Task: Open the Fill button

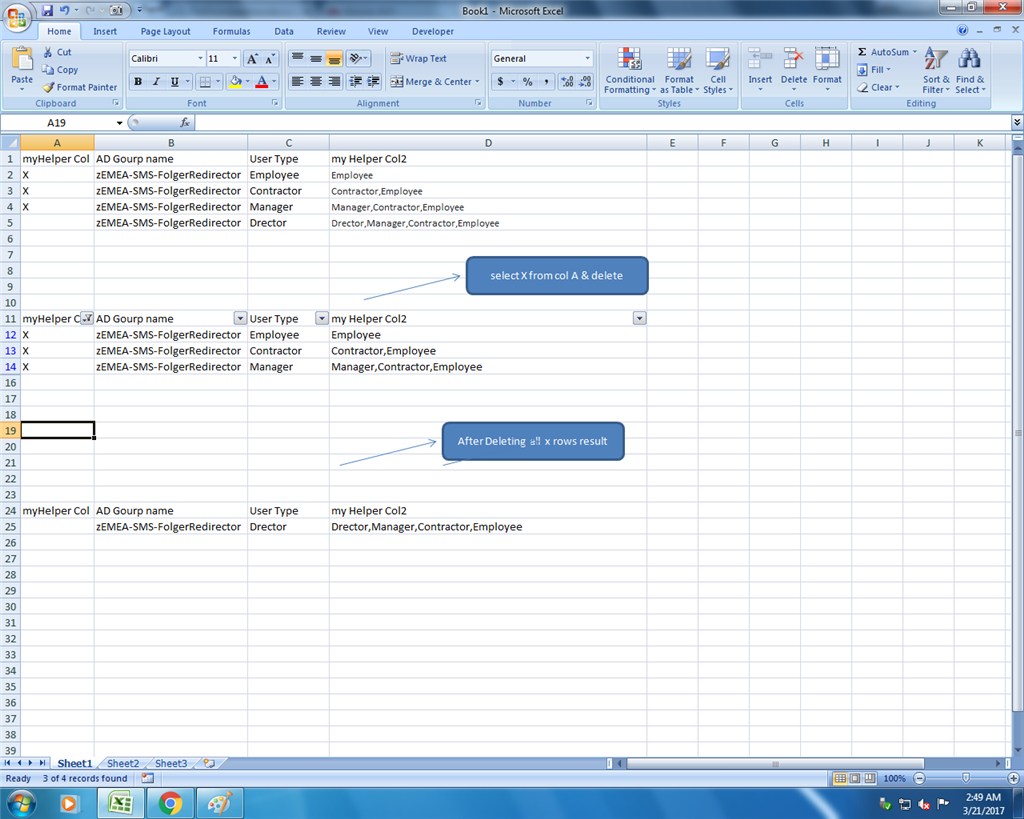Action: click(x=874, y=70)
